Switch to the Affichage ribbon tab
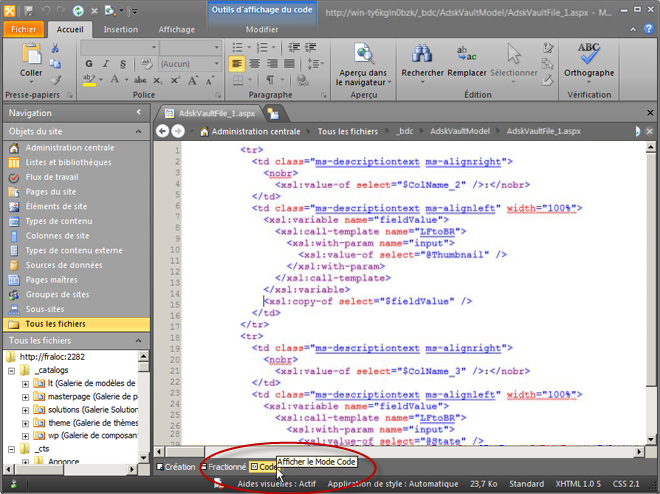660x494 pixels. [177, 29]
